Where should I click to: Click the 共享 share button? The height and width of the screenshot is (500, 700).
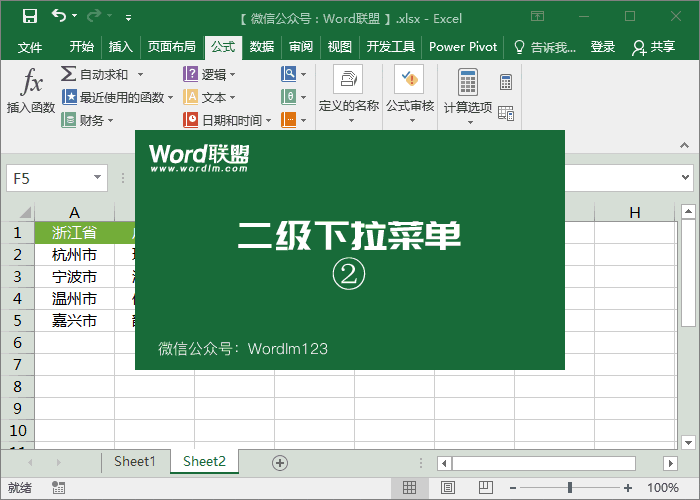(x=653, y=47)
